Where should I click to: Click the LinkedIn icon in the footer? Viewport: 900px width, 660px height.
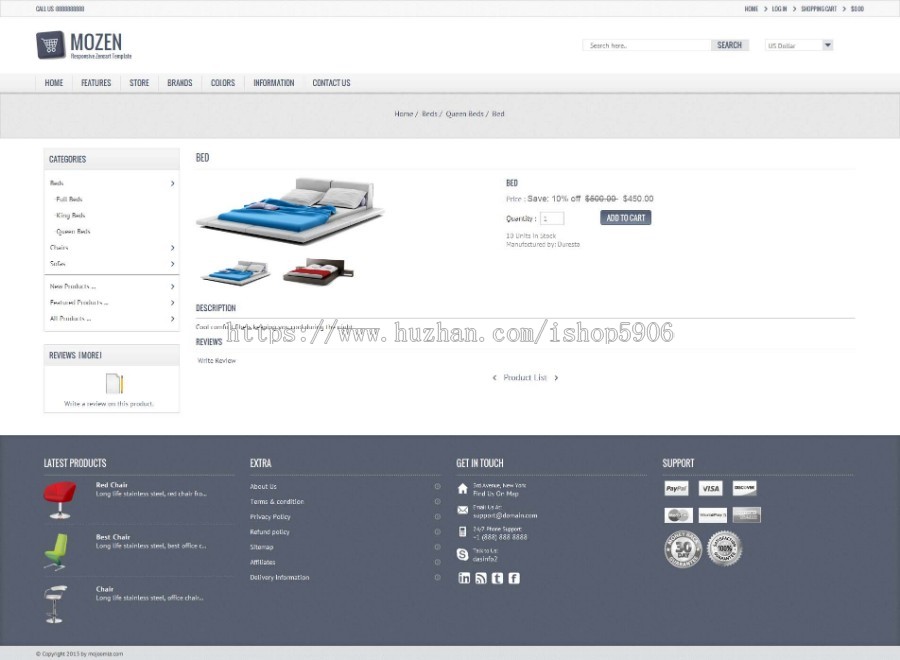(x=464, y=577)
